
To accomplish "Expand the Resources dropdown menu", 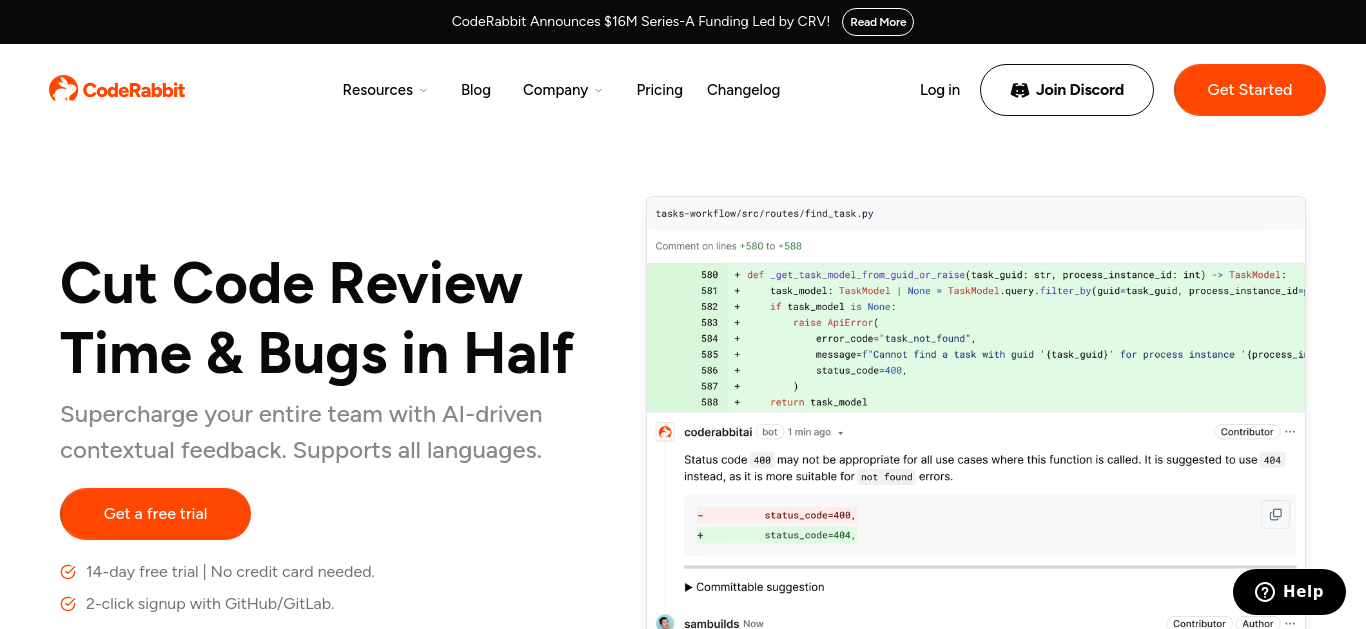I will (x=385, y=90).
